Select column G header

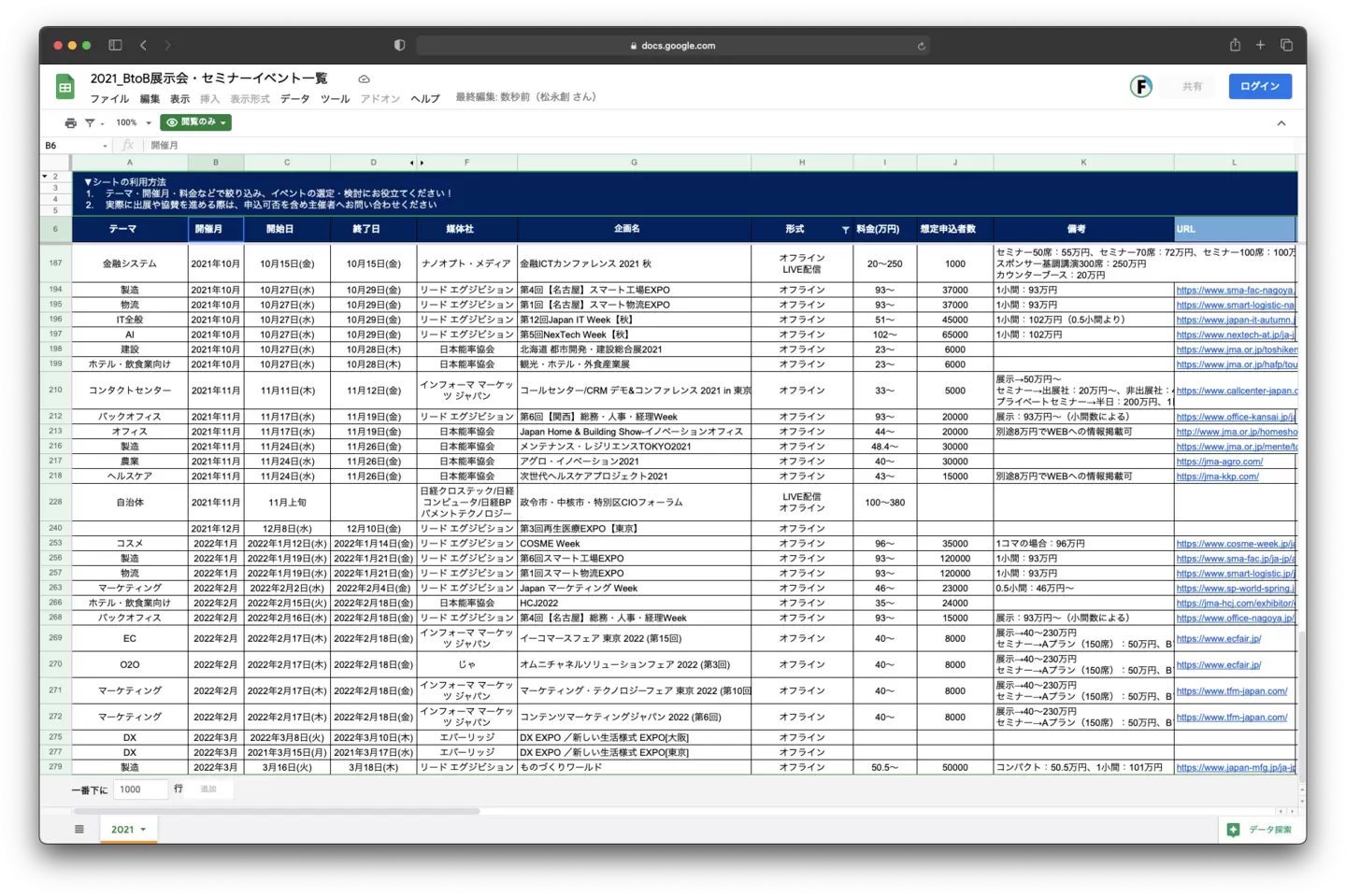pos(634,163)
